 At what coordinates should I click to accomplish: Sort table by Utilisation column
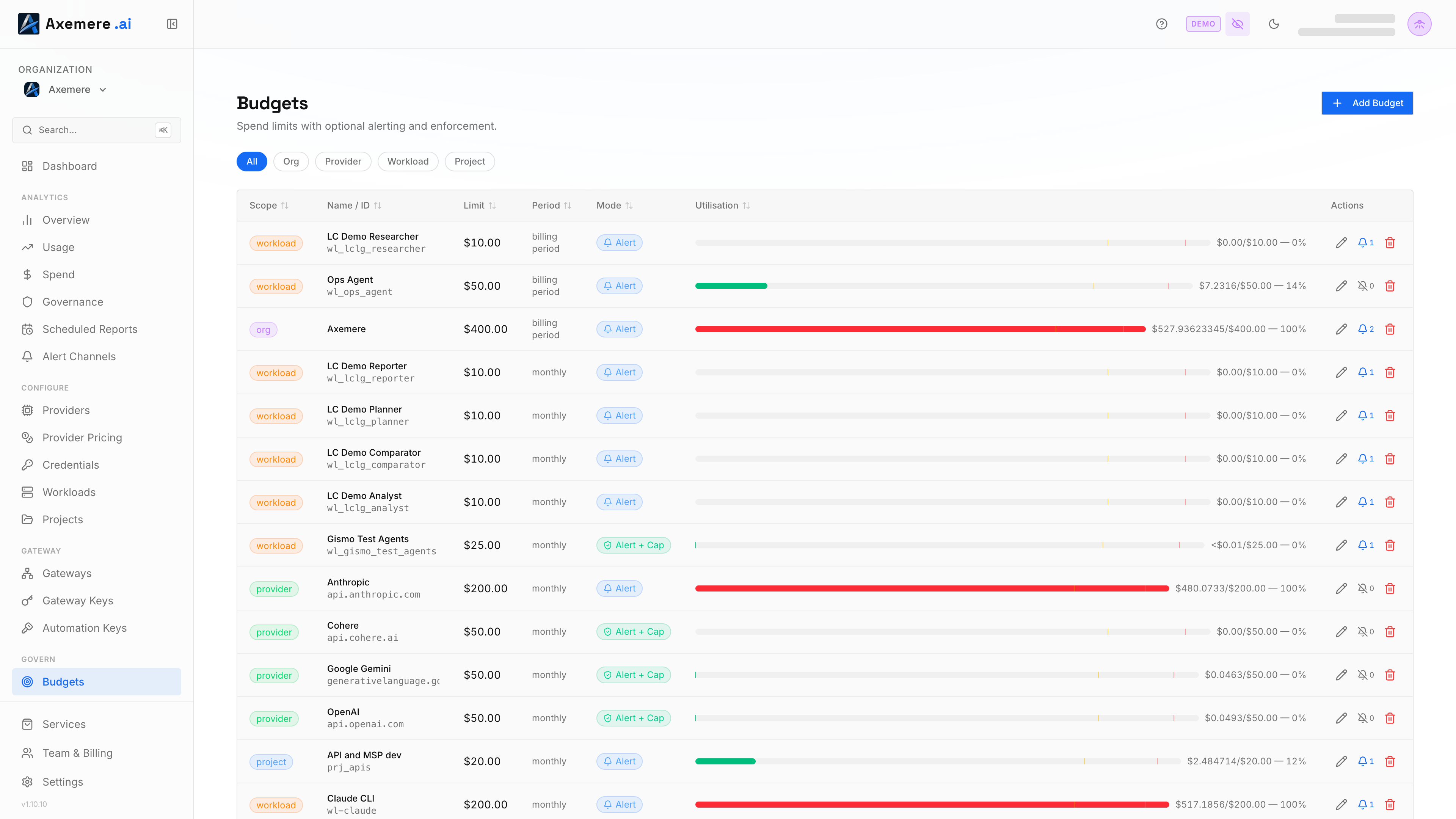[722, 205]
